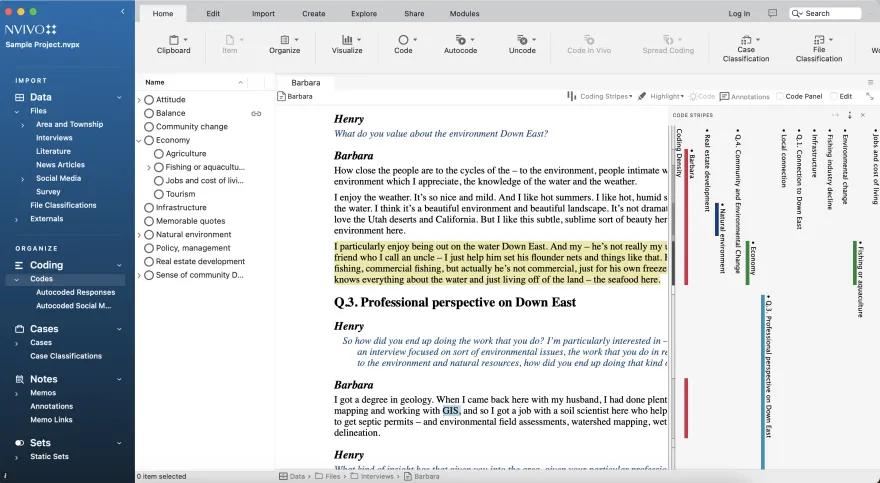
Task: Collapse the Coding section chevron
Action: click(x=119, y=265)
